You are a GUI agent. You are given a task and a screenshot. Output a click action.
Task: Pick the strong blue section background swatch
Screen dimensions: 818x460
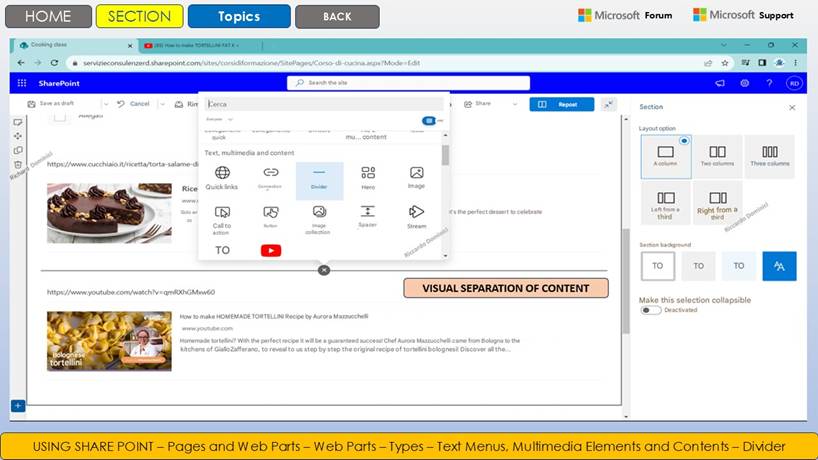coord(779,266)
